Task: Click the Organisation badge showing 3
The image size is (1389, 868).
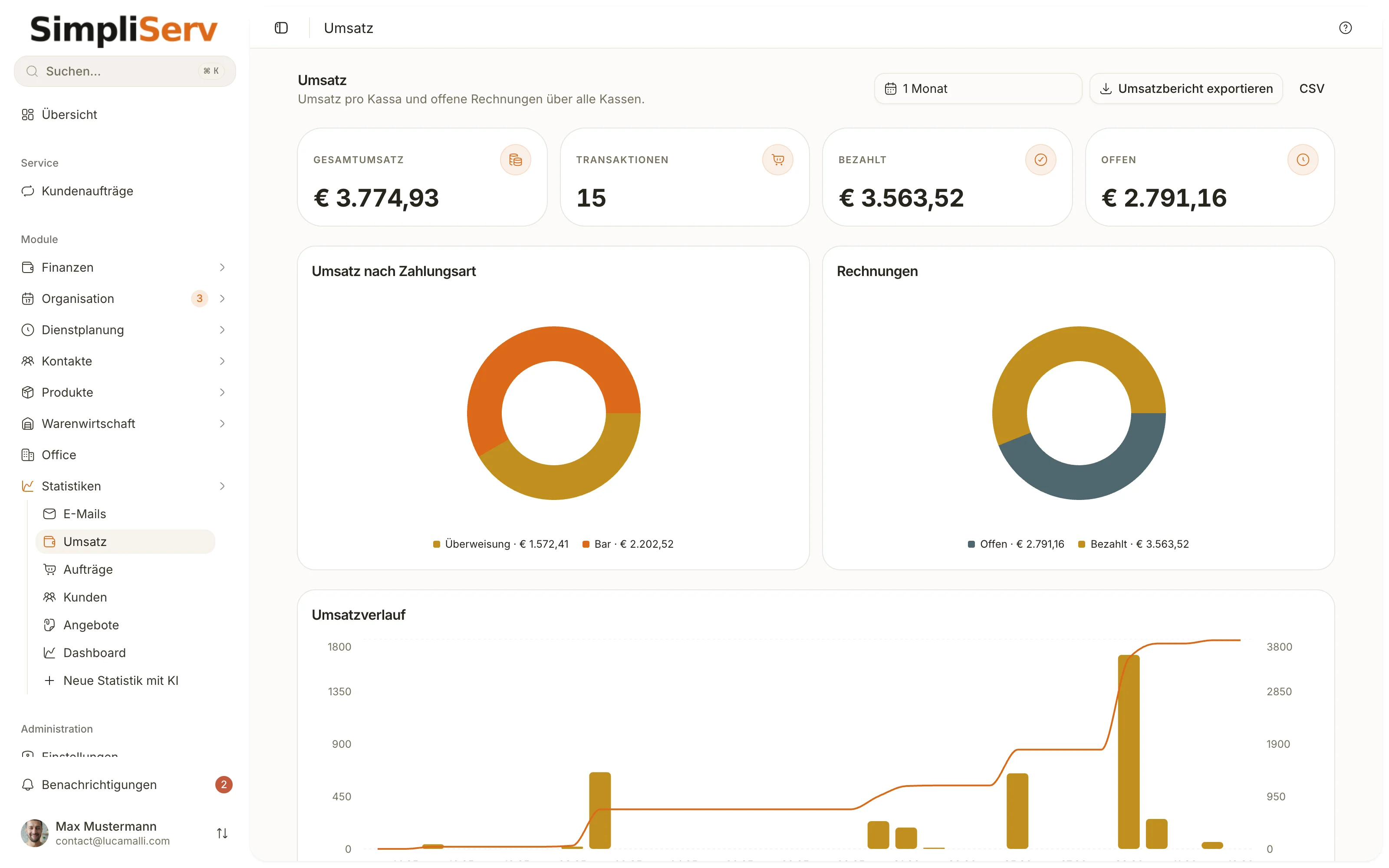Action: [x=199, y=299]
